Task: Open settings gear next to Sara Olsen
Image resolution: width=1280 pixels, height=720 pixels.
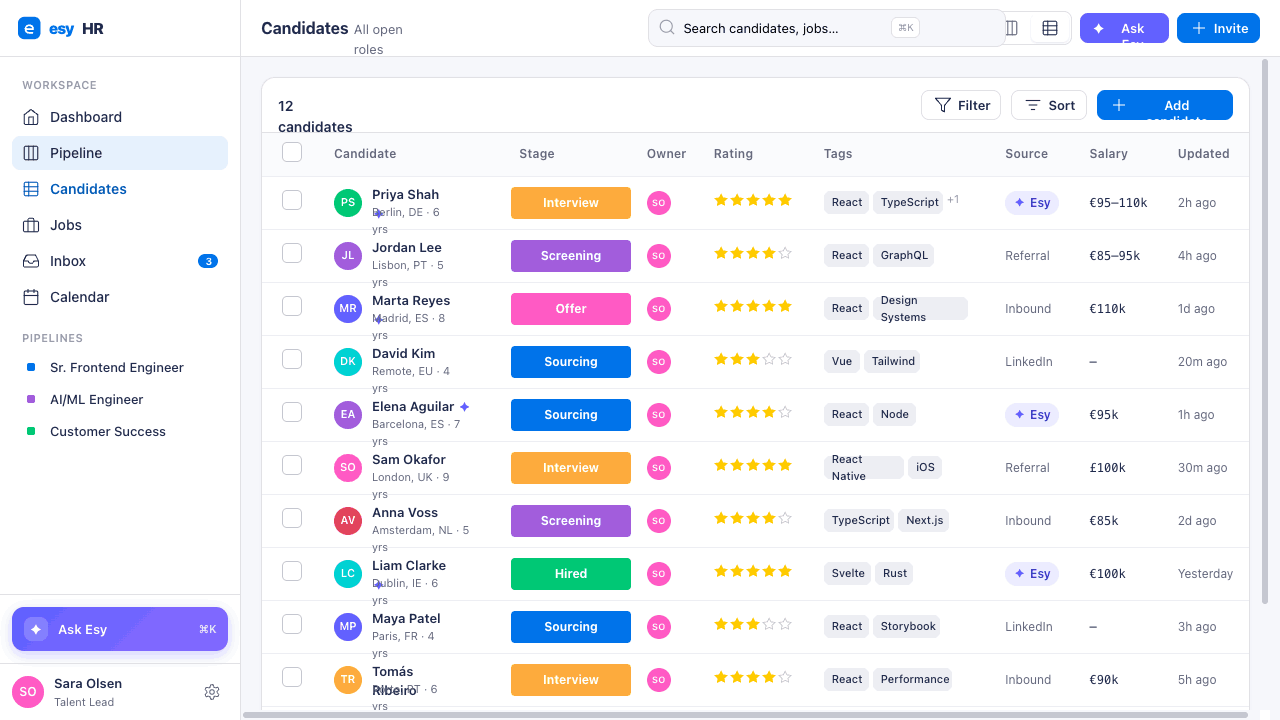Action: (212, 692)
